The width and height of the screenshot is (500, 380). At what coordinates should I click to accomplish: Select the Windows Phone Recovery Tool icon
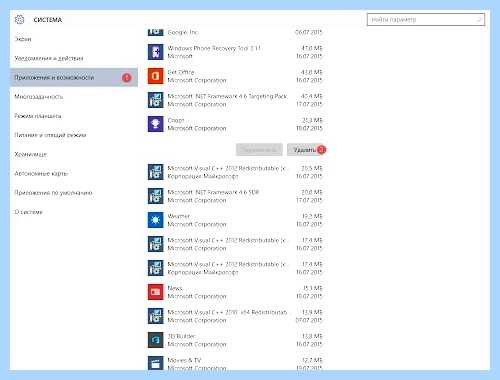[156, 52]
